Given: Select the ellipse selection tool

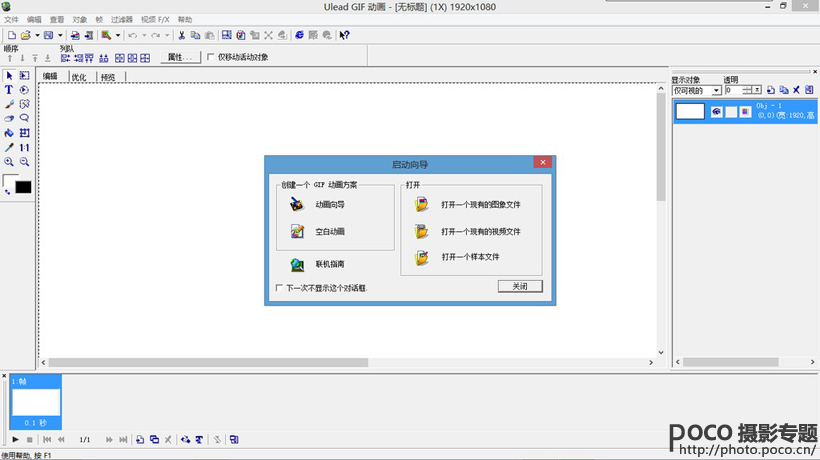Looking at the screenshot, I should 24,90.
